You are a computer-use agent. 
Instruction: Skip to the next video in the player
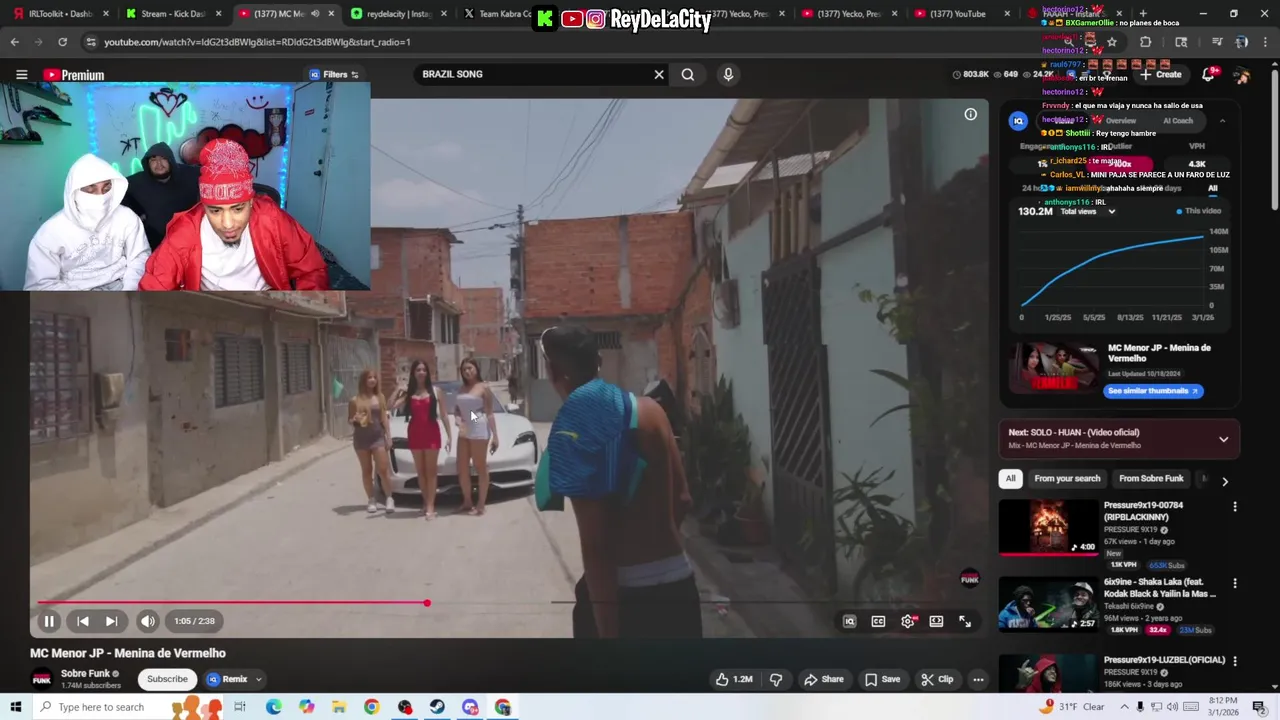[111, 621]
